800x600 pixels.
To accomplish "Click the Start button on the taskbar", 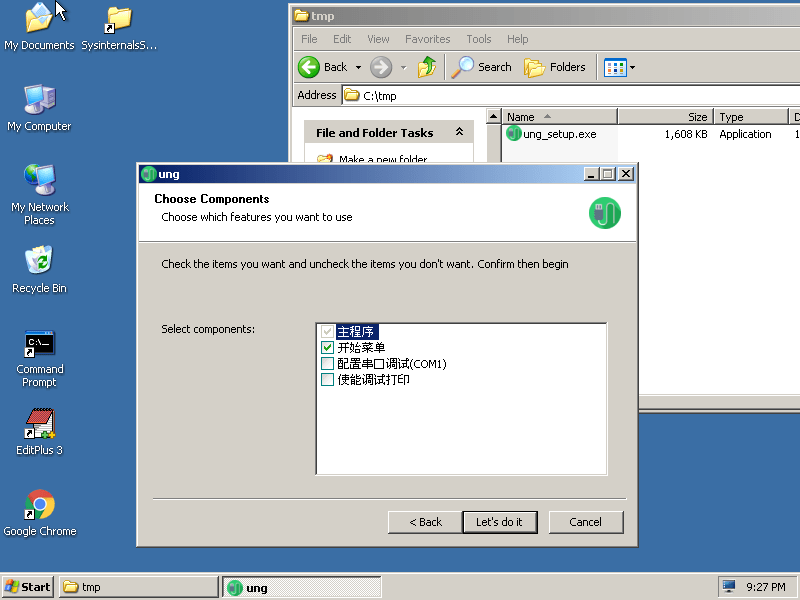I will pos(28,587).
